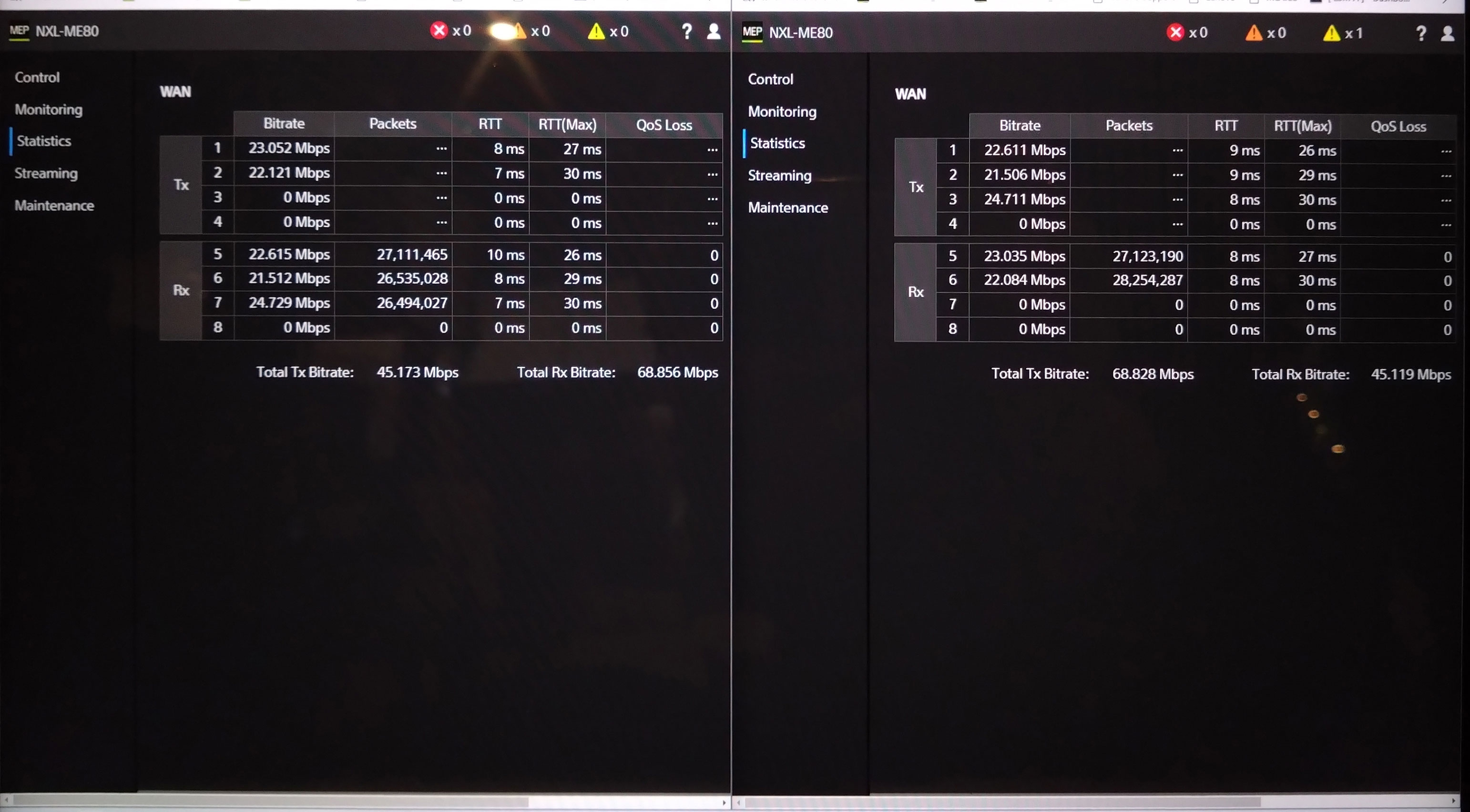Open Streaming section in right window

[779, 175]
